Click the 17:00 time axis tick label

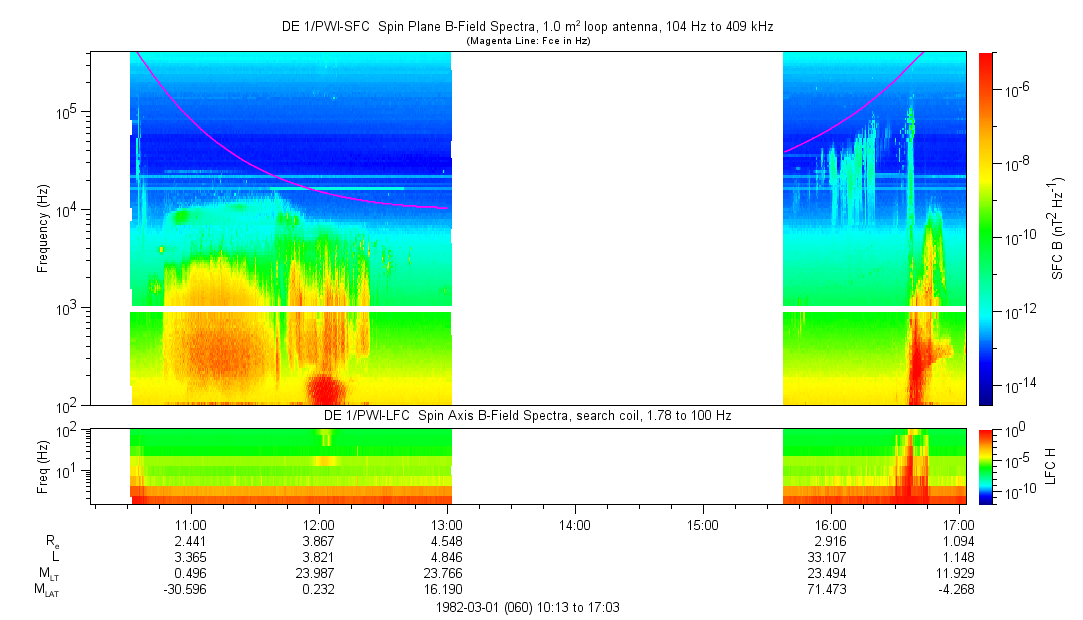coord(959,525)
